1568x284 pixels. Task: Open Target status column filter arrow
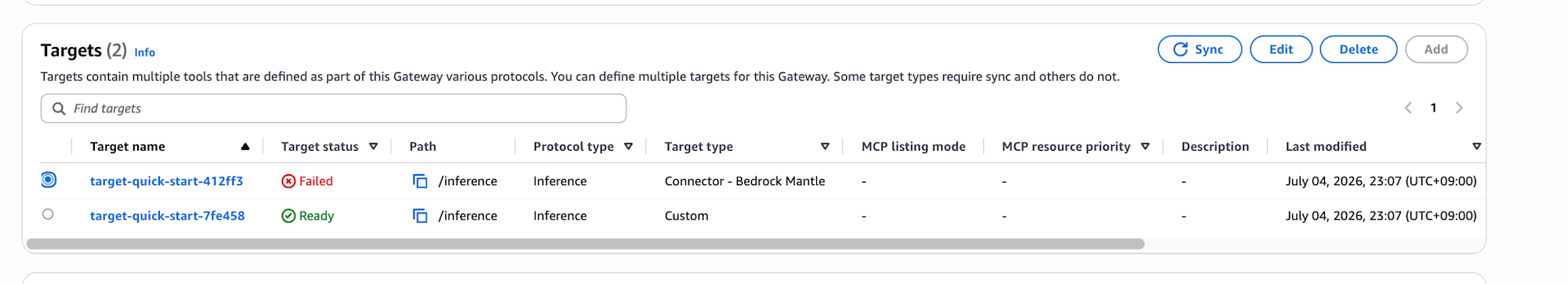[x=373, y=147]
